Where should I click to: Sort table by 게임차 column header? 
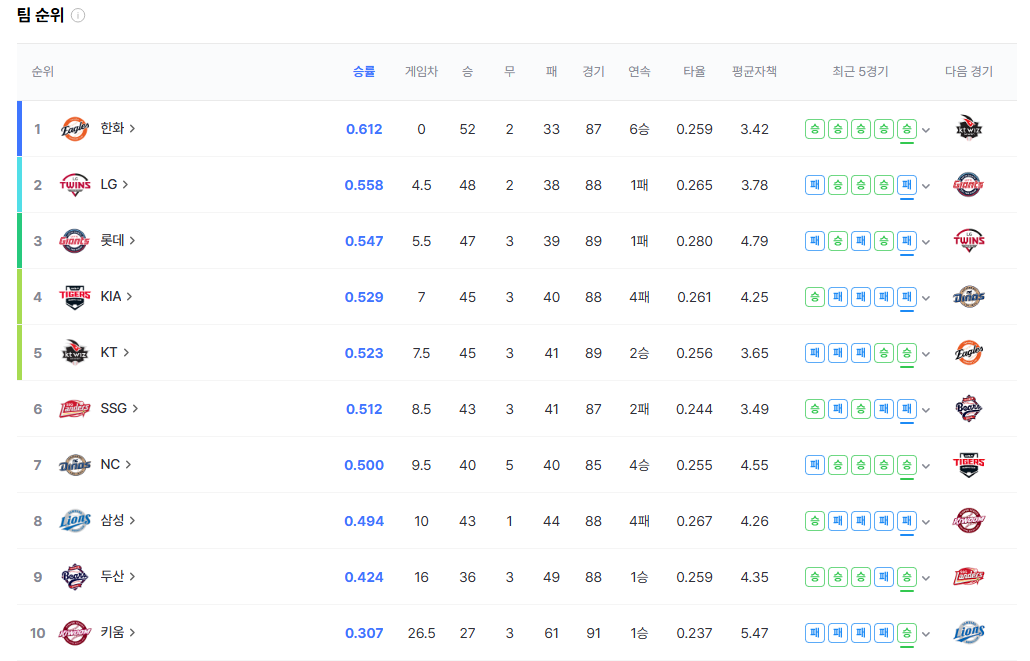pos(421,72)
